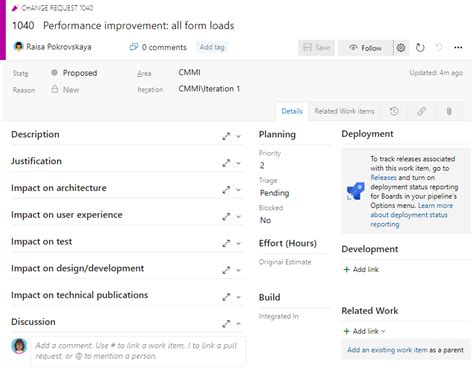Screen dimensions: 474x375
Task: Maximize the Justification section
Action: [226, 163]
